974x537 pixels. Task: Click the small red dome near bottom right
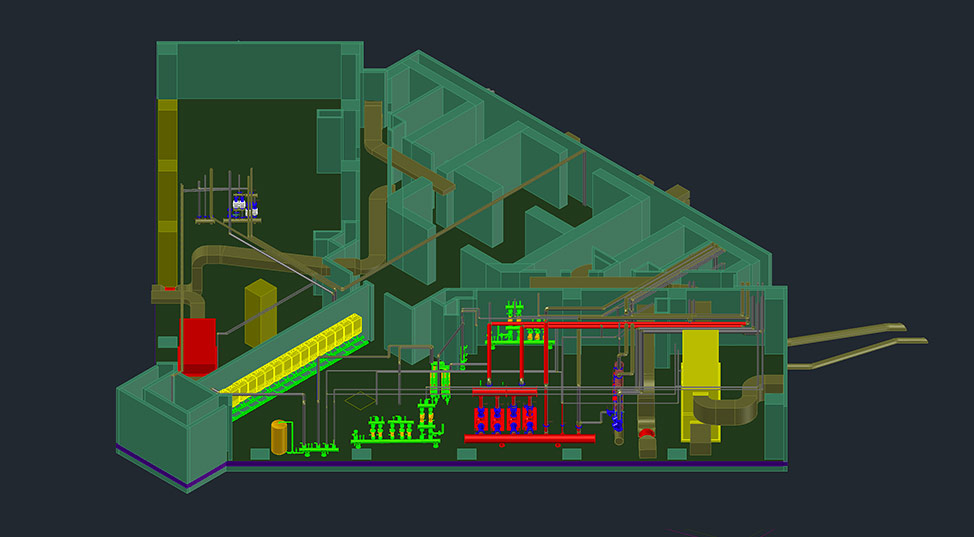pos(646,436)
